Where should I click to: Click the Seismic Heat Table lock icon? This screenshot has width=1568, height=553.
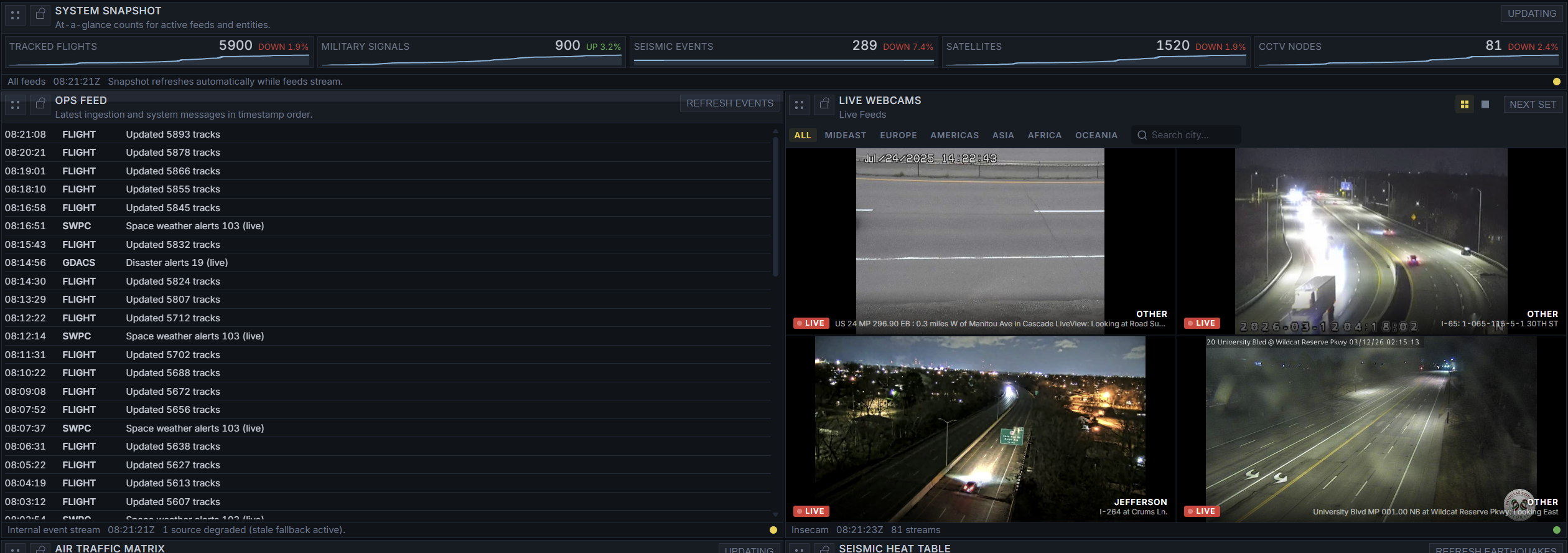tap(824, 549)
